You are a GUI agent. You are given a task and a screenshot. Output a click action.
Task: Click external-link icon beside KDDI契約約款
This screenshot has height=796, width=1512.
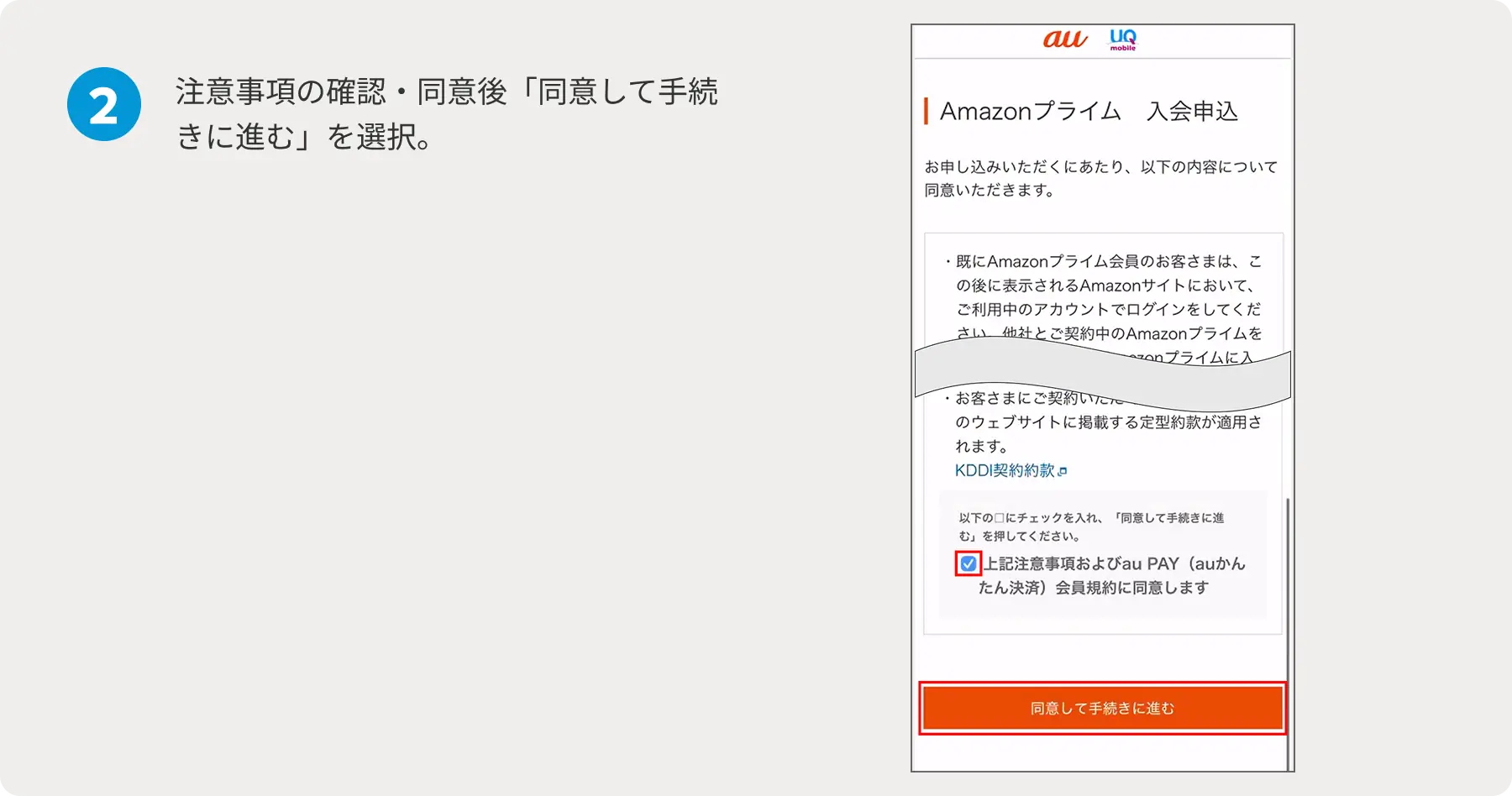pos(1063,472)
